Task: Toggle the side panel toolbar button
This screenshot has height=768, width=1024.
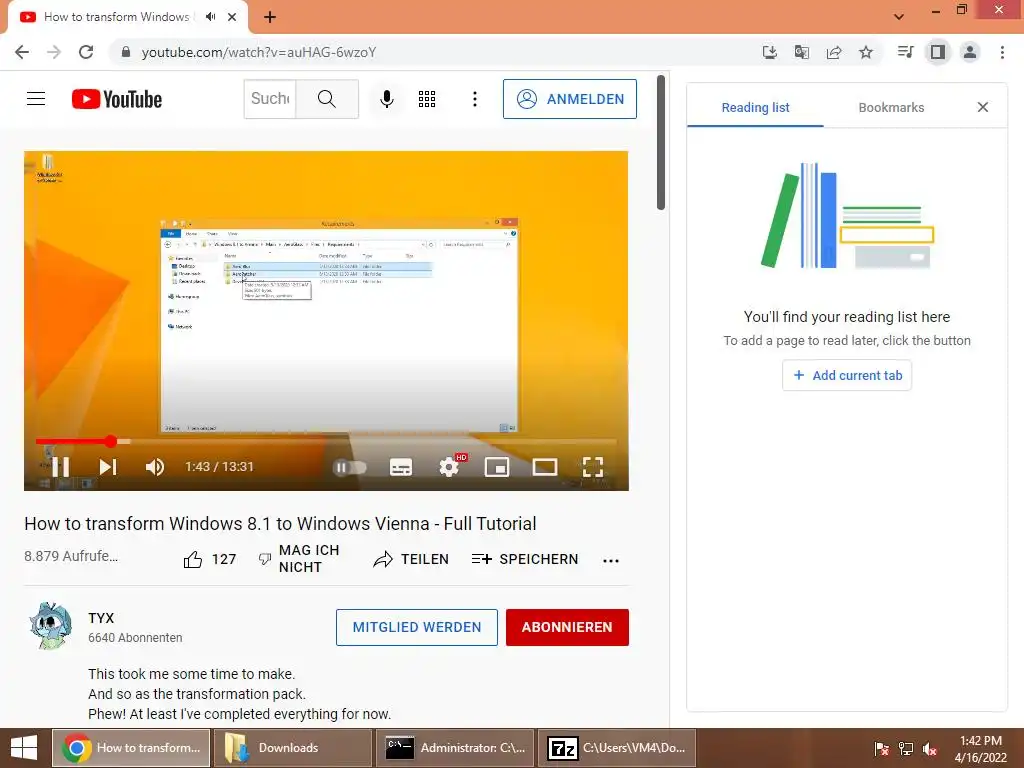Action: pyautogui.click(x=938, y=52)
